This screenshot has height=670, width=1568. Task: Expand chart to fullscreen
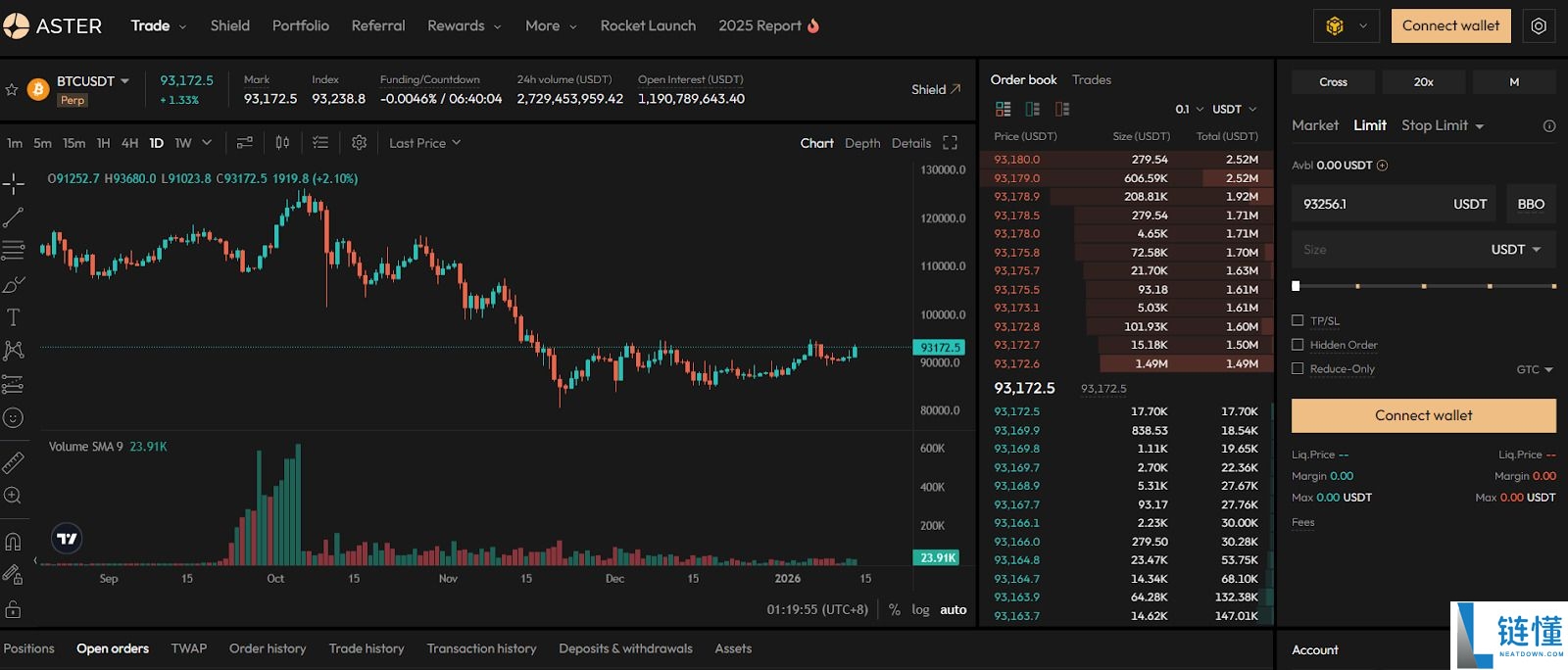coord(950,143)
